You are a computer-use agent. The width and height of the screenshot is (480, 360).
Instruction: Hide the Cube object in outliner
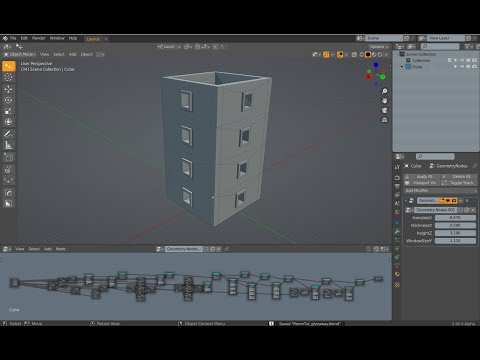click(462, 67)
